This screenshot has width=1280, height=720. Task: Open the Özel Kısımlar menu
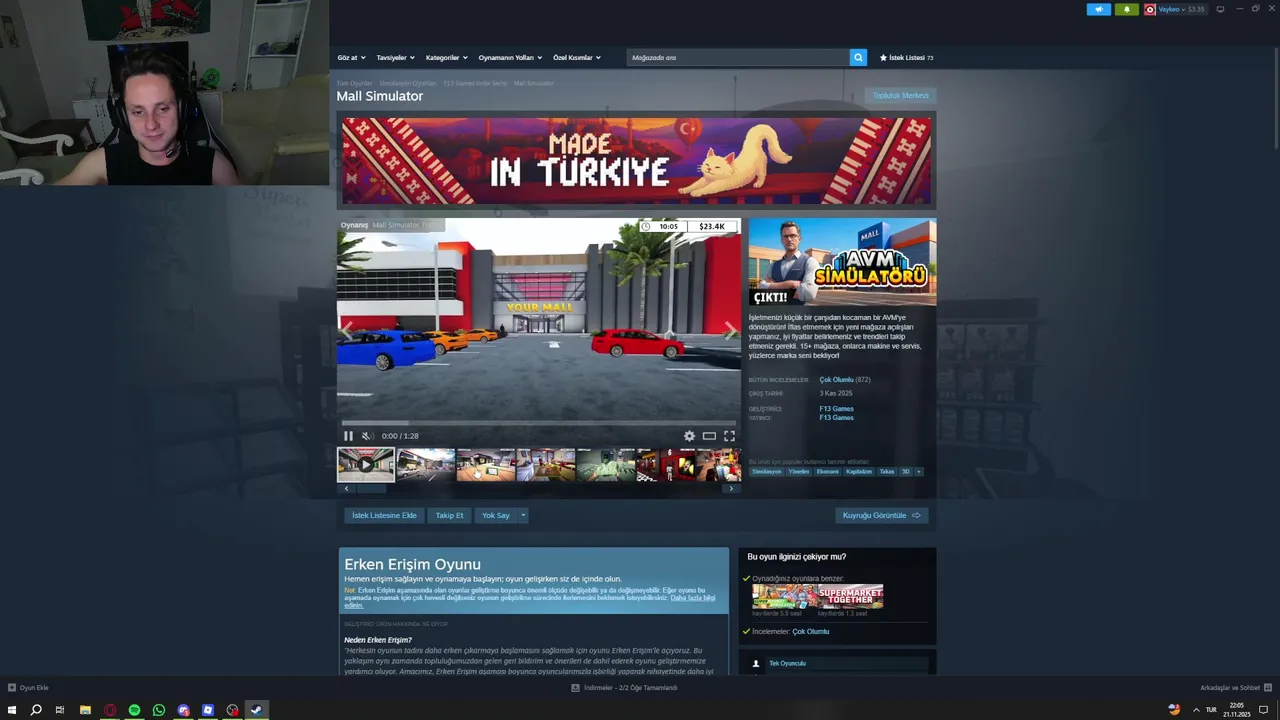click(577, 57)
